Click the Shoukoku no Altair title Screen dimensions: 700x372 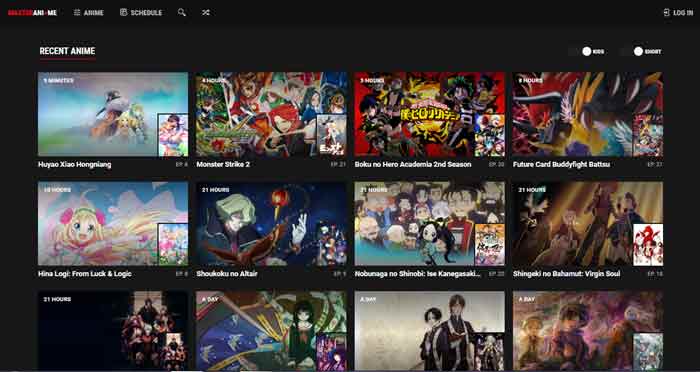click(x=227, y=274)
